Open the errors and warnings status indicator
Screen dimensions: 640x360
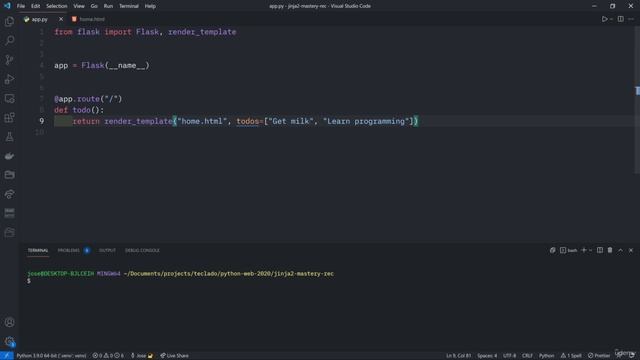[108, 356]
